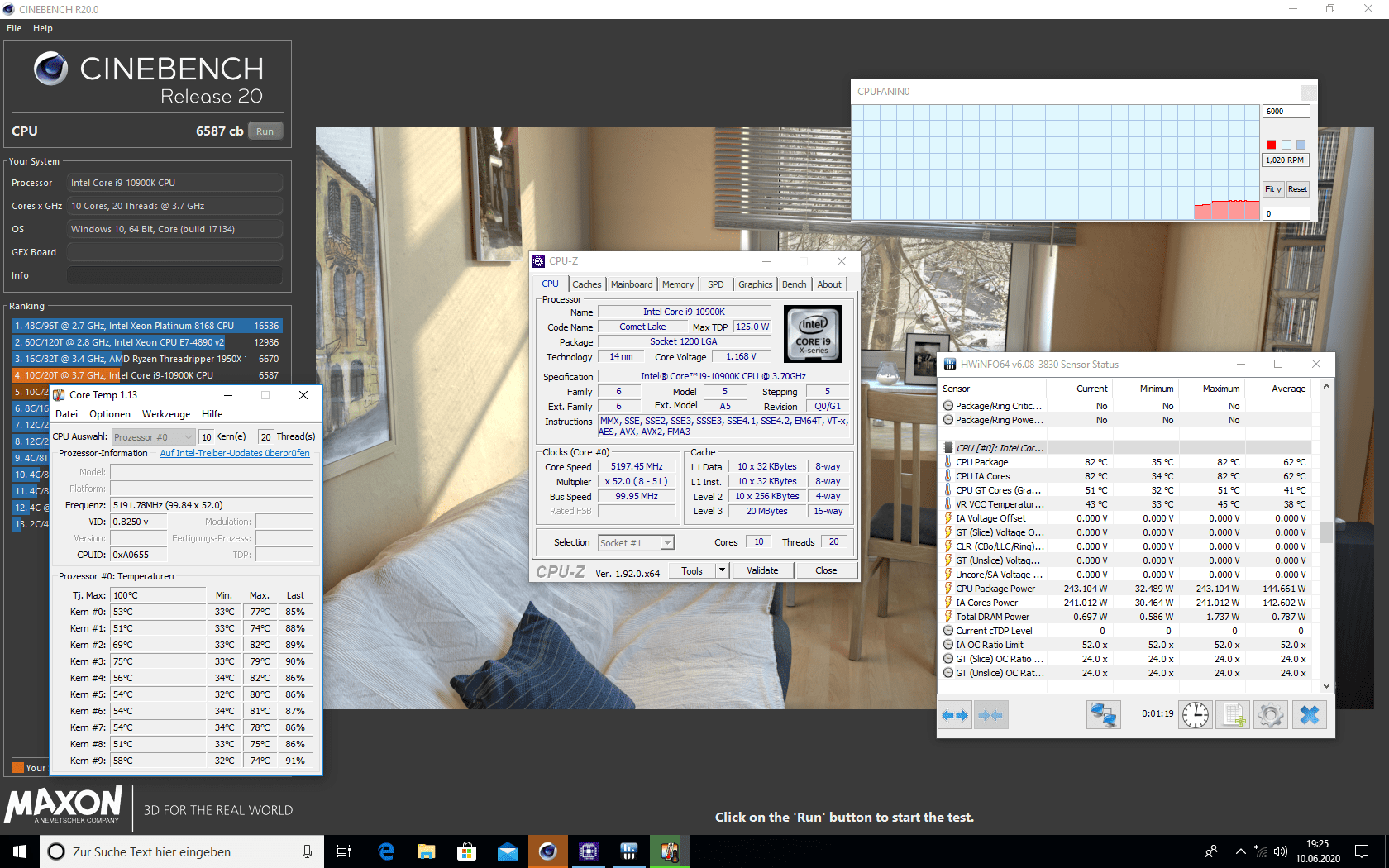Click the thermometer icon beside CPU Package
This screenshot has width=1389, height=868.
coord(948,462)
